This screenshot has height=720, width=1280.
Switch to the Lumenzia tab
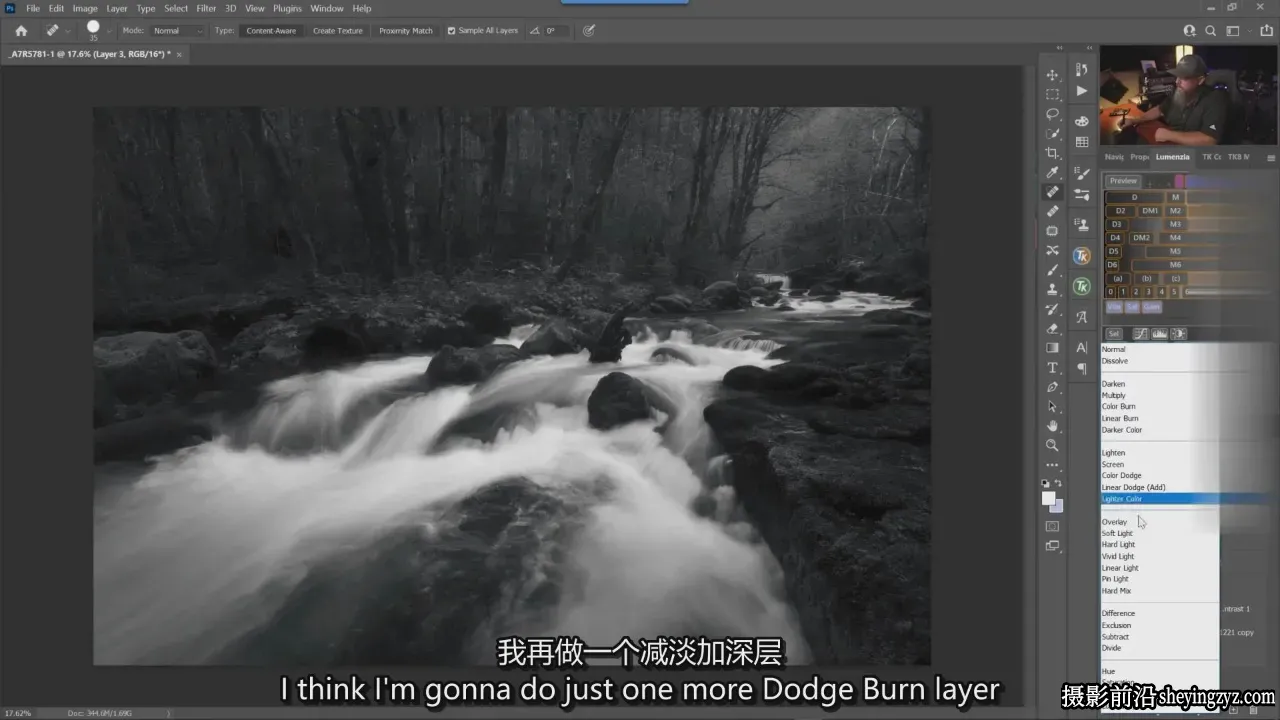pyautogui.click(x=1173, y=157)
